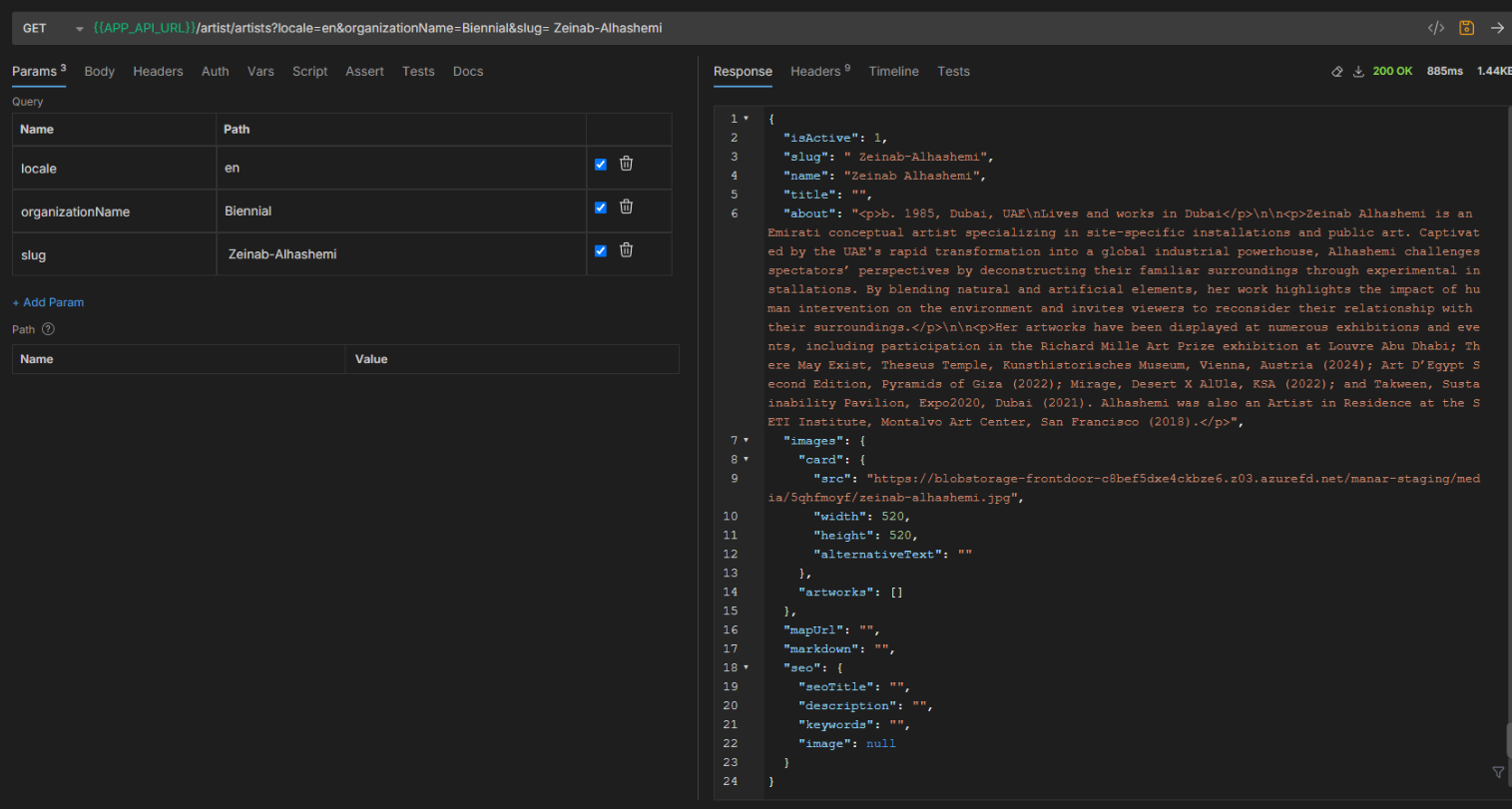Open the response Headers tab

(820, 71)
